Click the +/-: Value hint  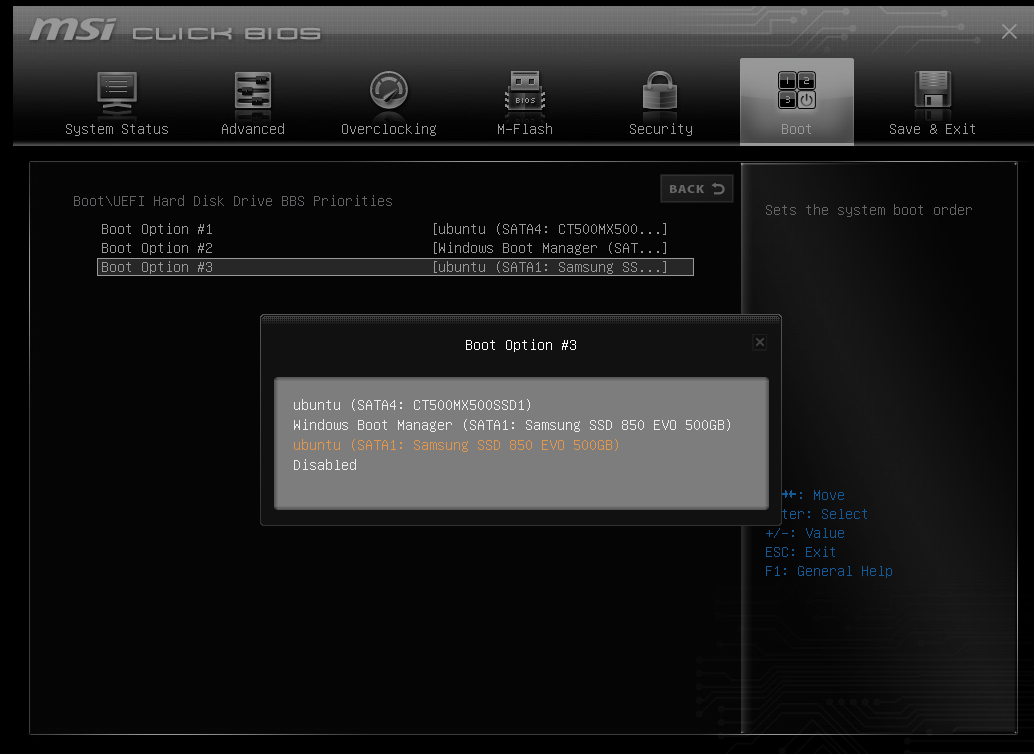coord(805,533)
